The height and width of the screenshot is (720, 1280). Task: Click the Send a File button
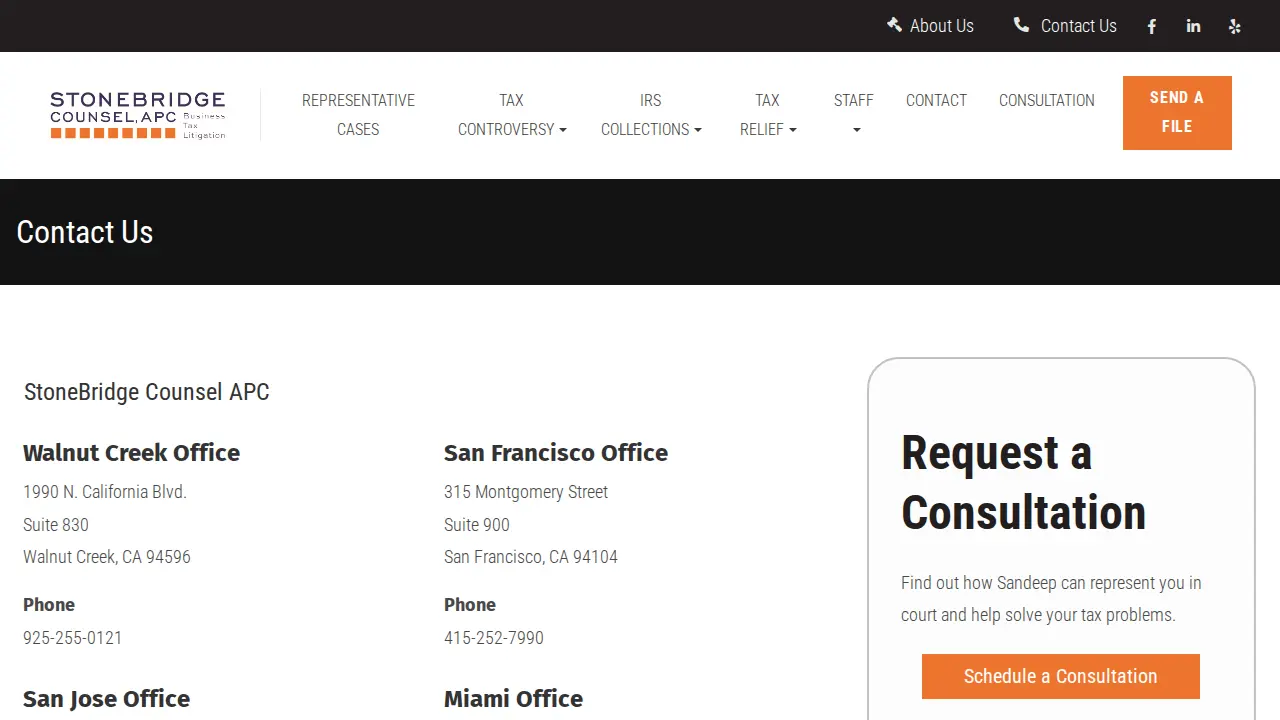click(x=1177, y=113)
